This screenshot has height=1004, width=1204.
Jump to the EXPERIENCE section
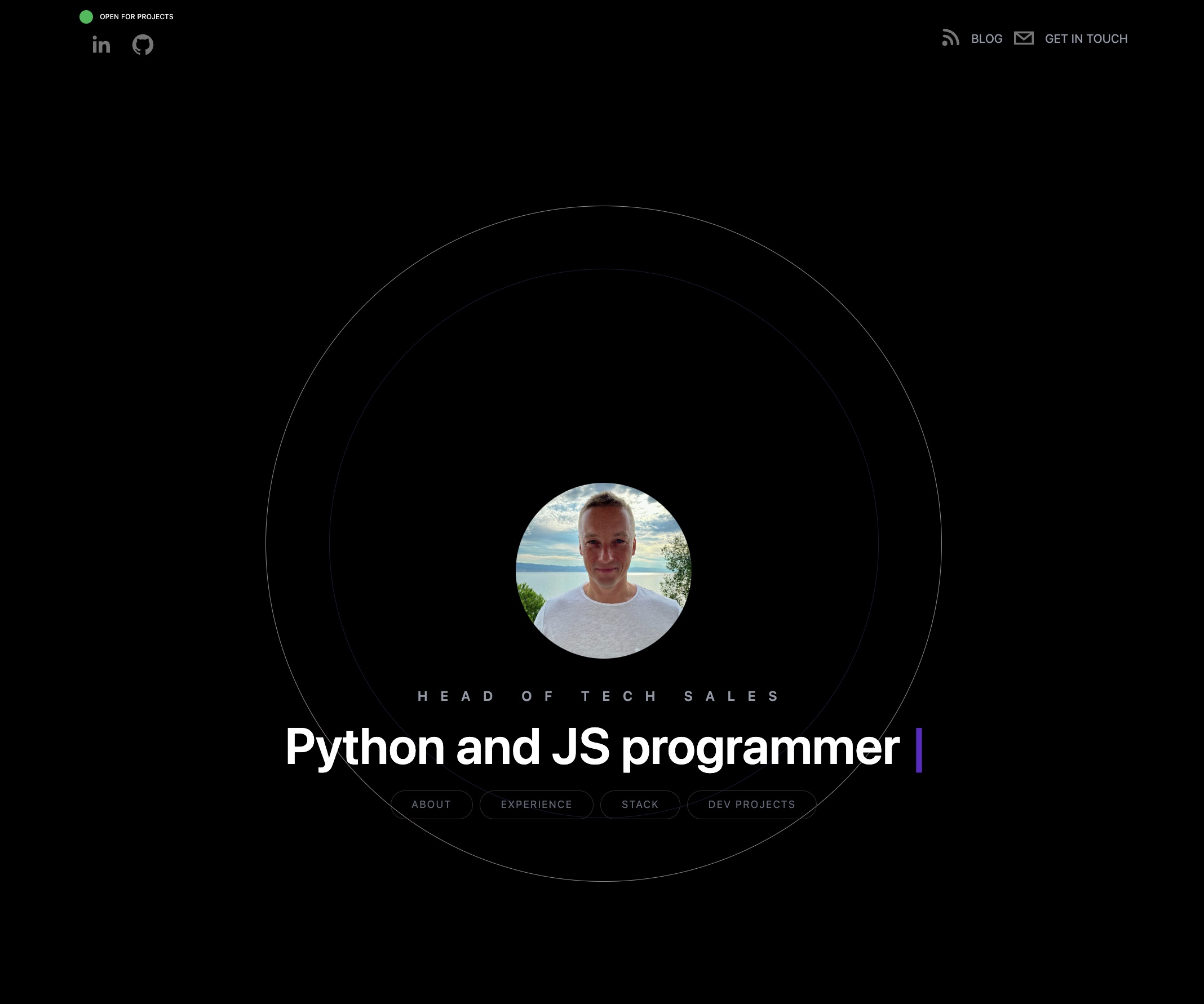536,805
